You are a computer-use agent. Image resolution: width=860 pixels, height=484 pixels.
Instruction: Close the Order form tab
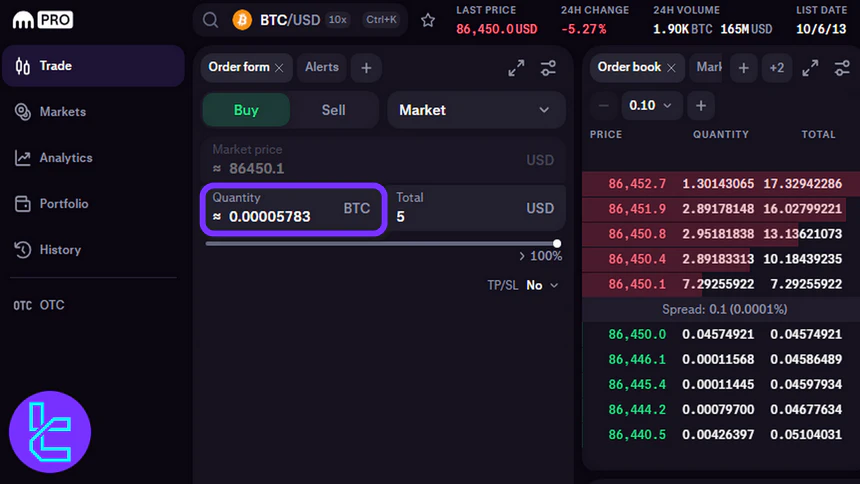279,68
